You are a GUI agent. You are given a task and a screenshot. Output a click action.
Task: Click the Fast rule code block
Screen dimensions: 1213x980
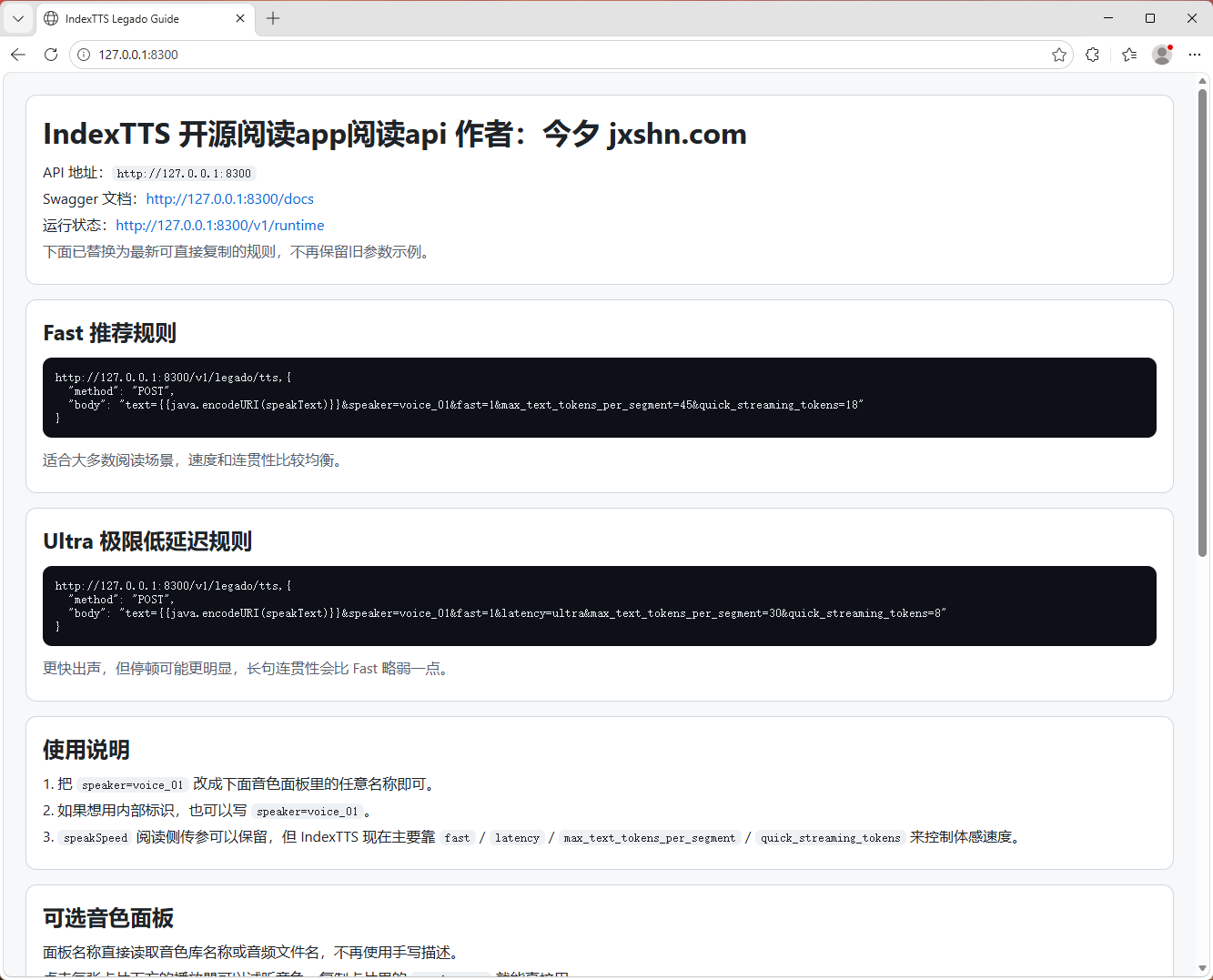[x=600, y=398]
